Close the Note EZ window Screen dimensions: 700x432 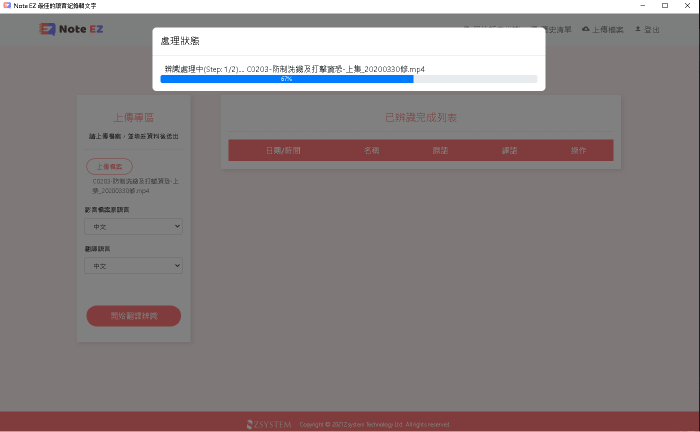[x=689, y=6]
